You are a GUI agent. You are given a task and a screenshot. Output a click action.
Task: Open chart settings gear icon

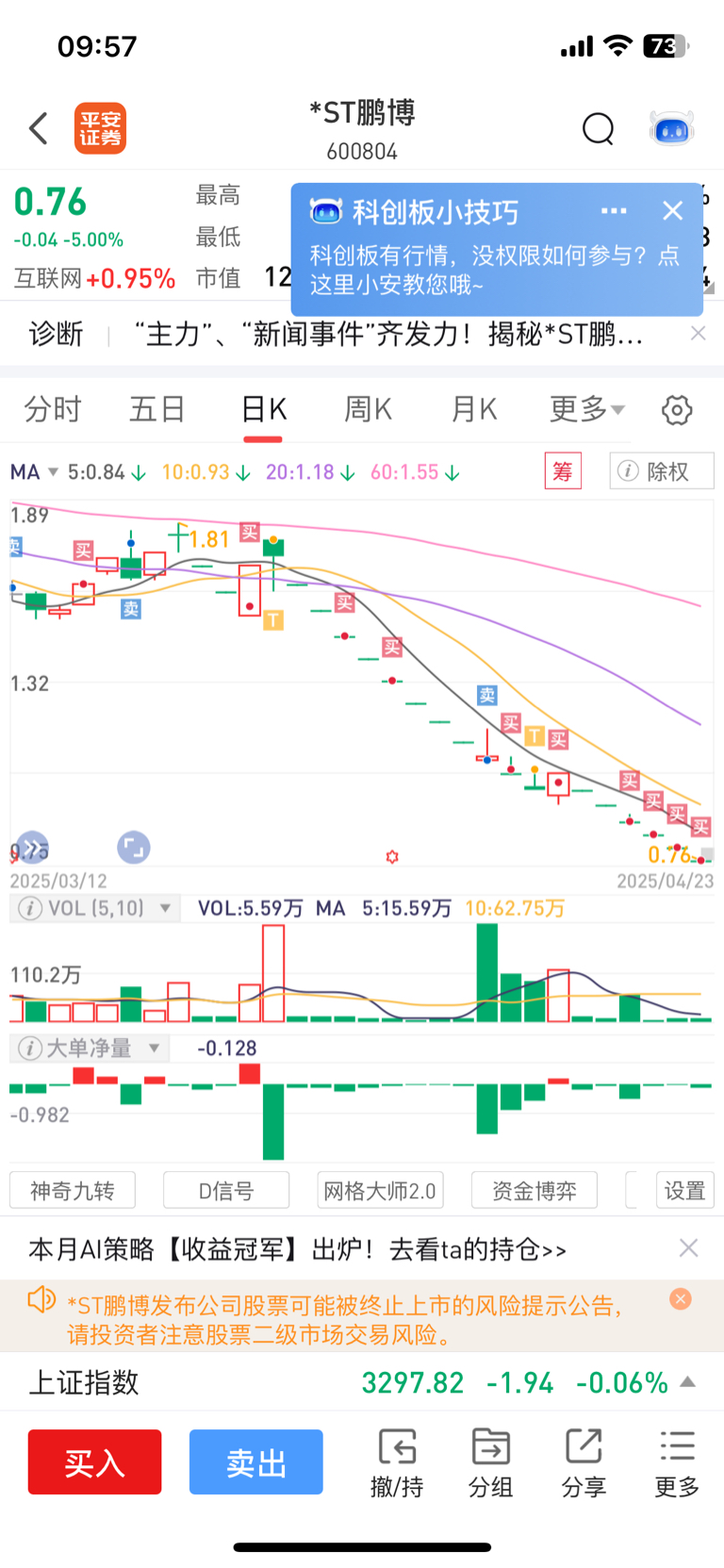(677, 410)
